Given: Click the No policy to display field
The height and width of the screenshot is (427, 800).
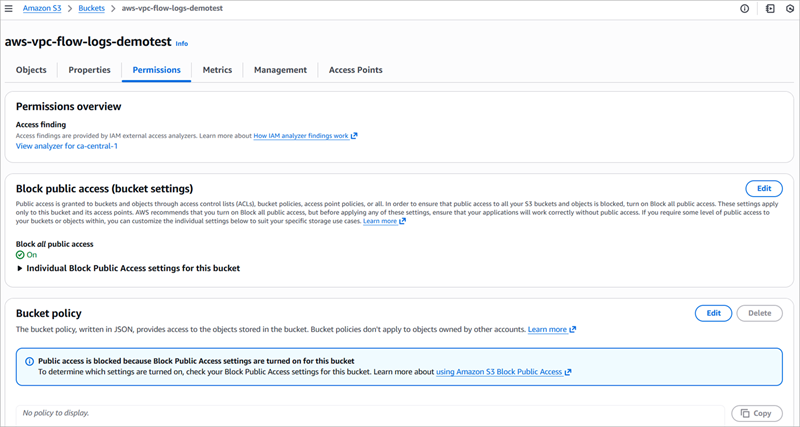Looking at the screenshot, I should coord(370,413).
